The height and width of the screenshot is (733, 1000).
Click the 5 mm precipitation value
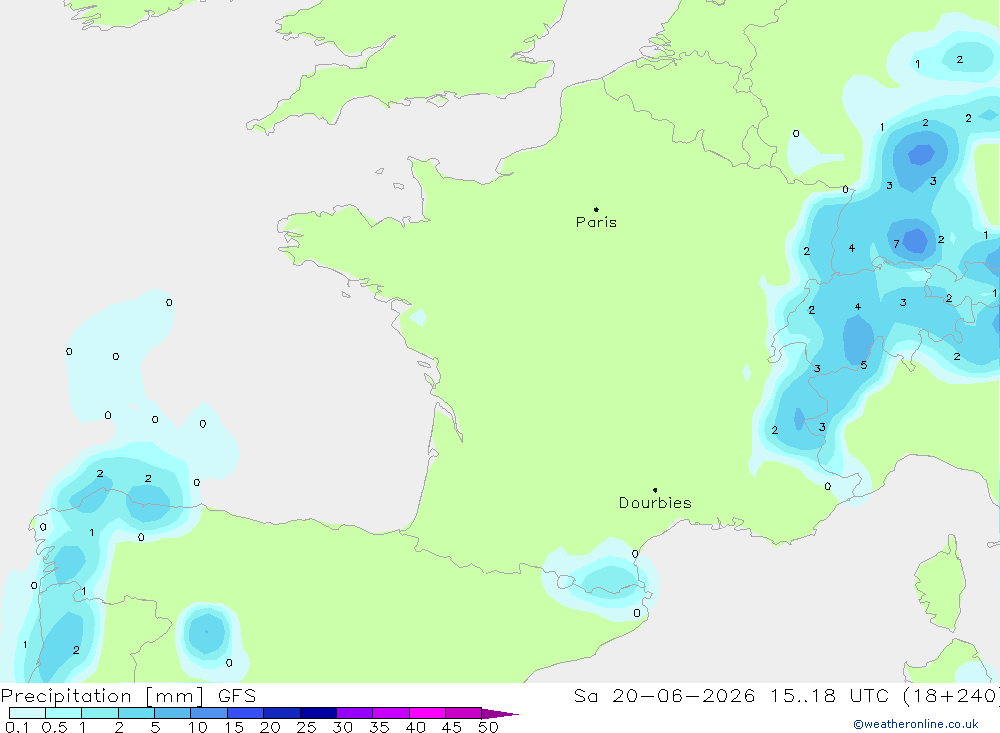coord(864,366)
